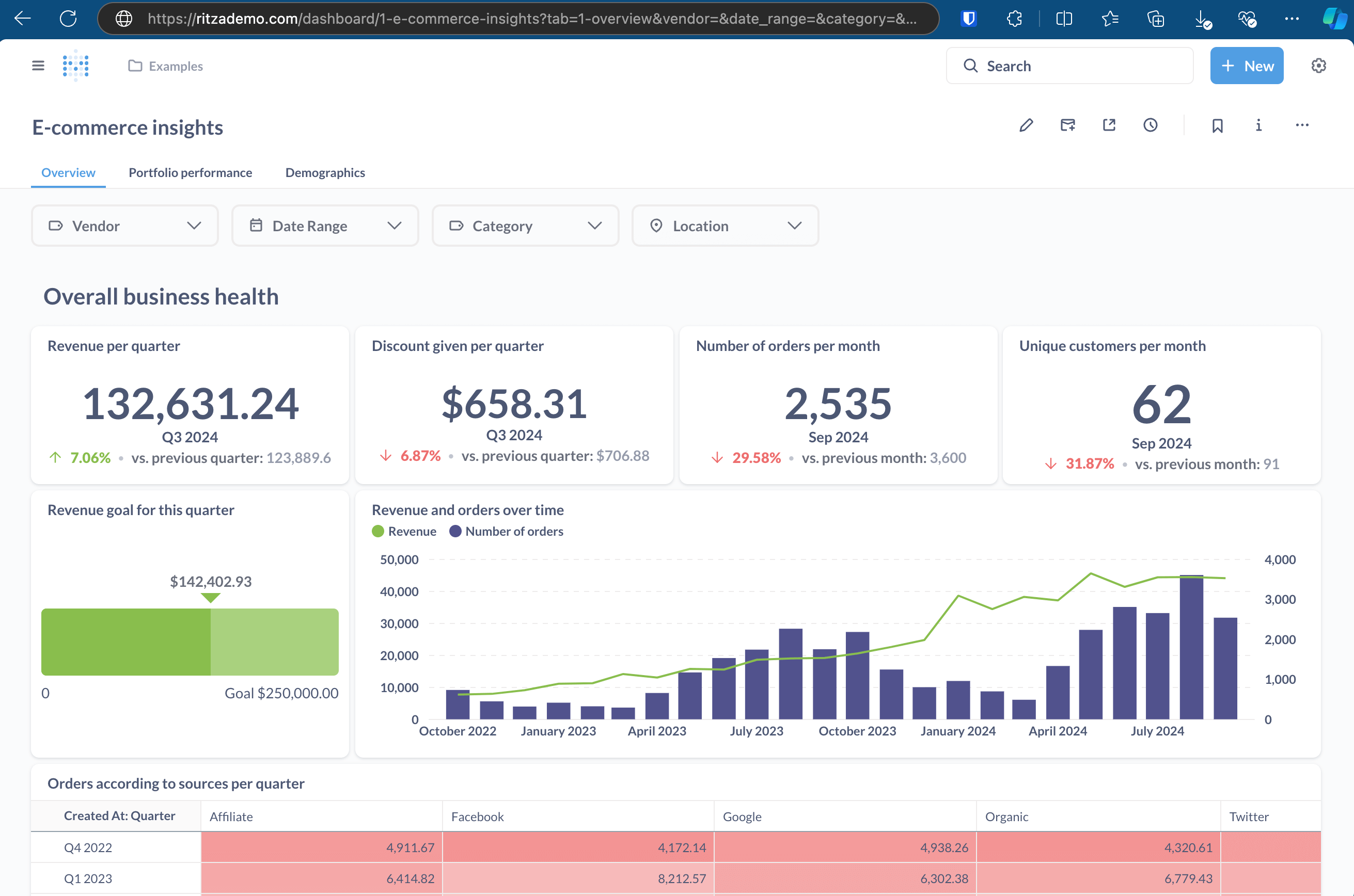Click the more options ellipsis icon
1354x896 pixels.
(x=1302, y=125)
